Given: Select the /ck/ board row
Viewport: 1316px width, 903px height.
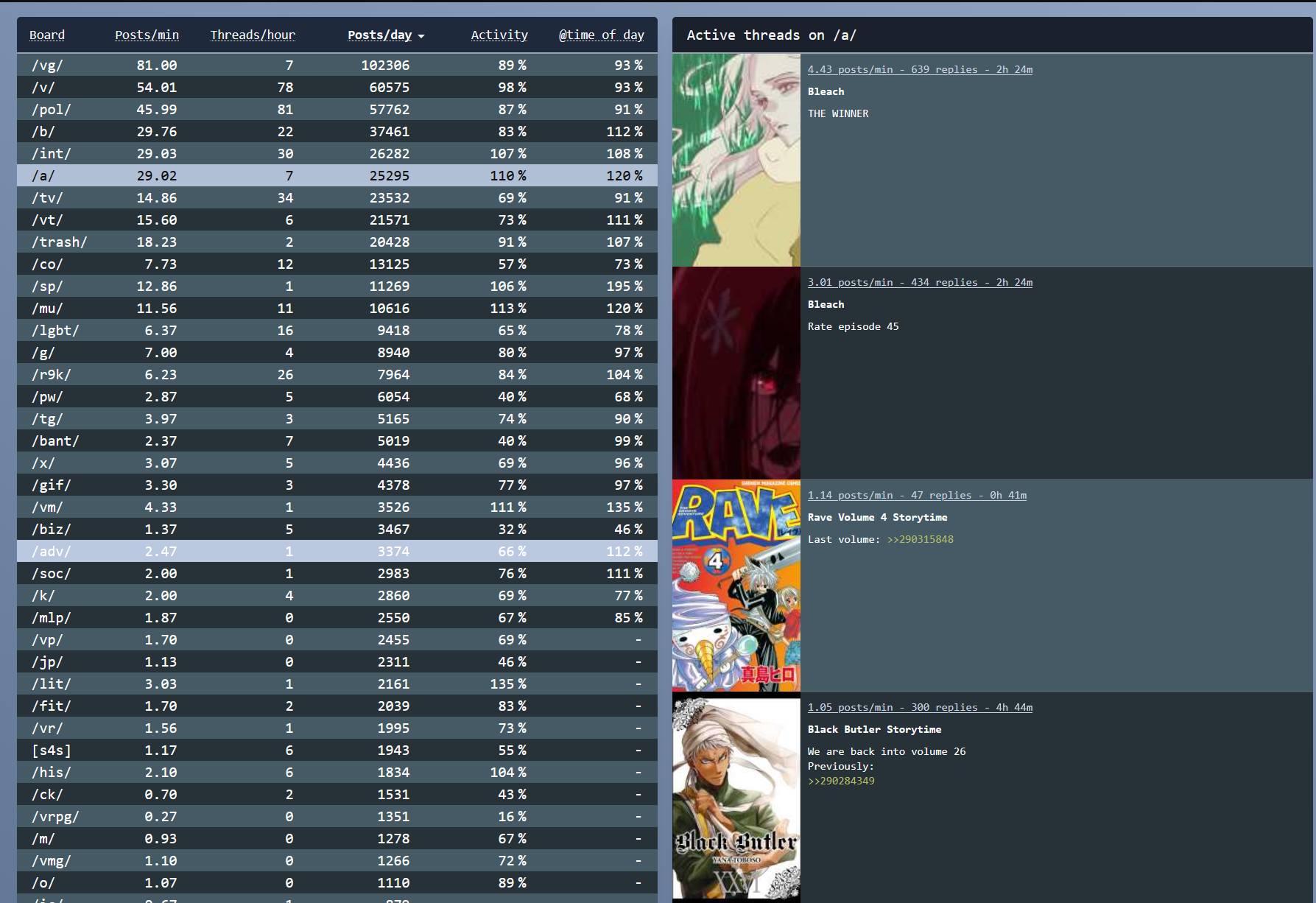Looking at the screenshot, I should [337, 794].
